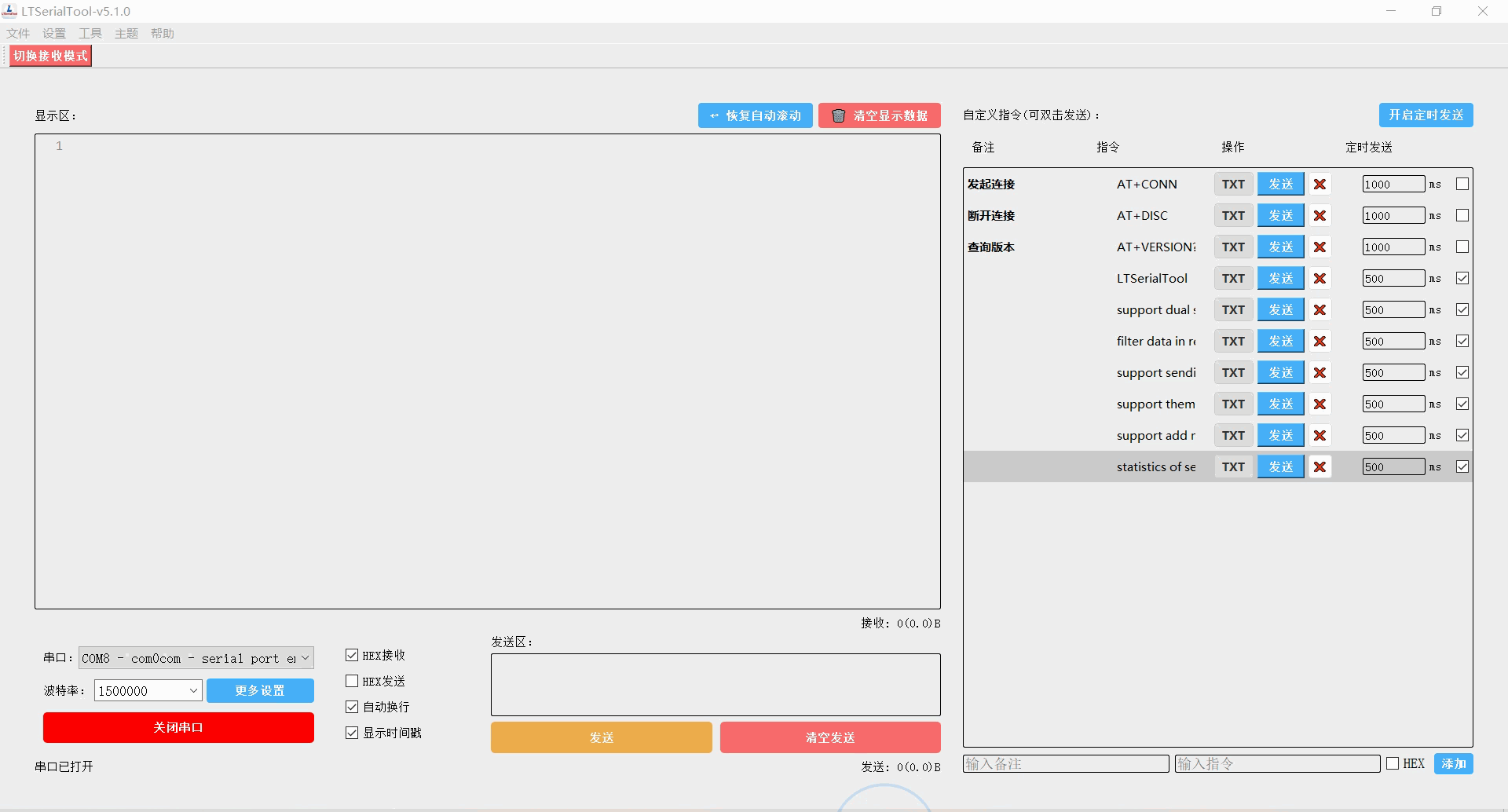This screenshot has width=1508, height=812.
Task: Delete the 'support them' command row
Action: click(1319, 404)
